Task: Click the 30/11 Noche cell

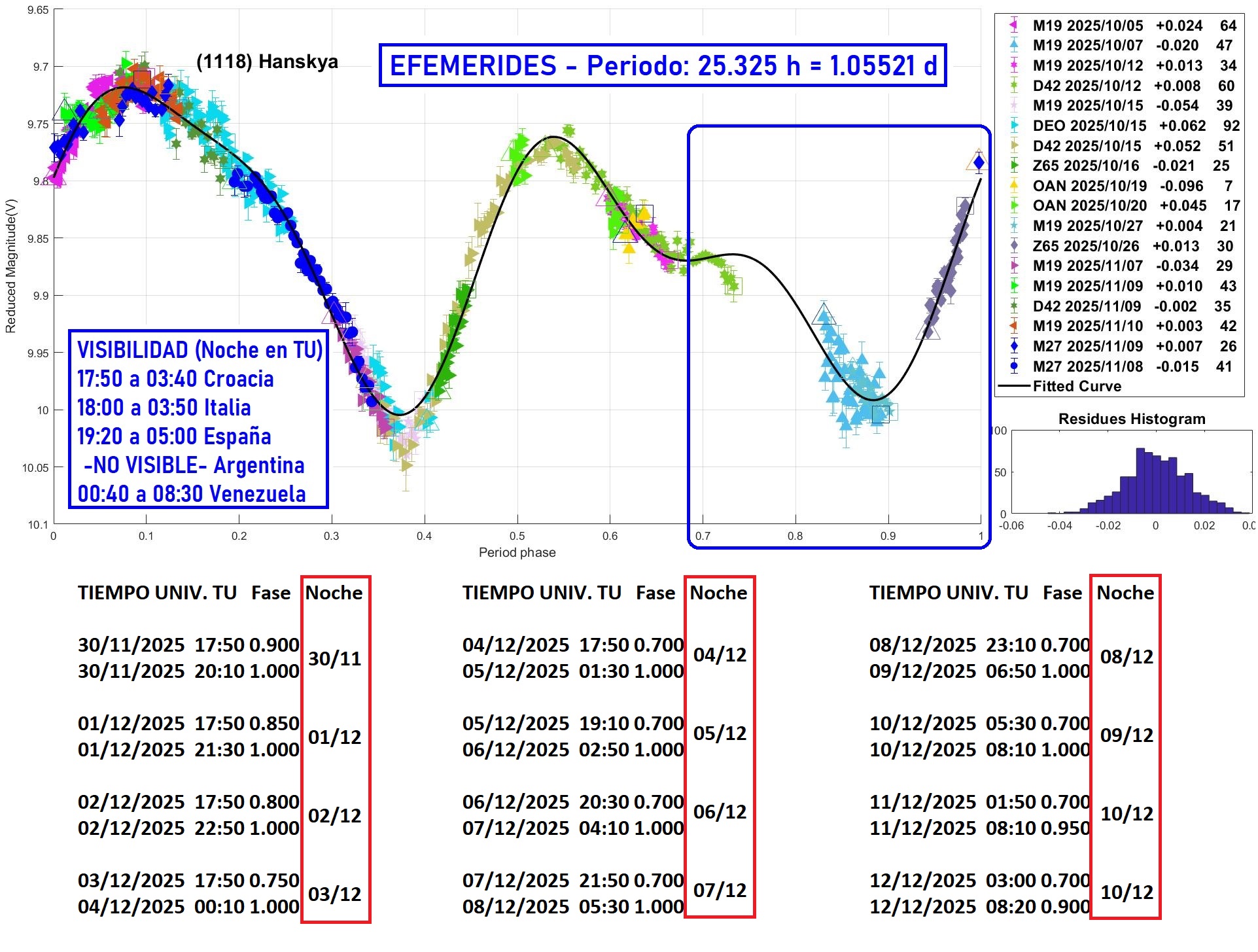Action: pyautogui.click(x=334, y=658)
